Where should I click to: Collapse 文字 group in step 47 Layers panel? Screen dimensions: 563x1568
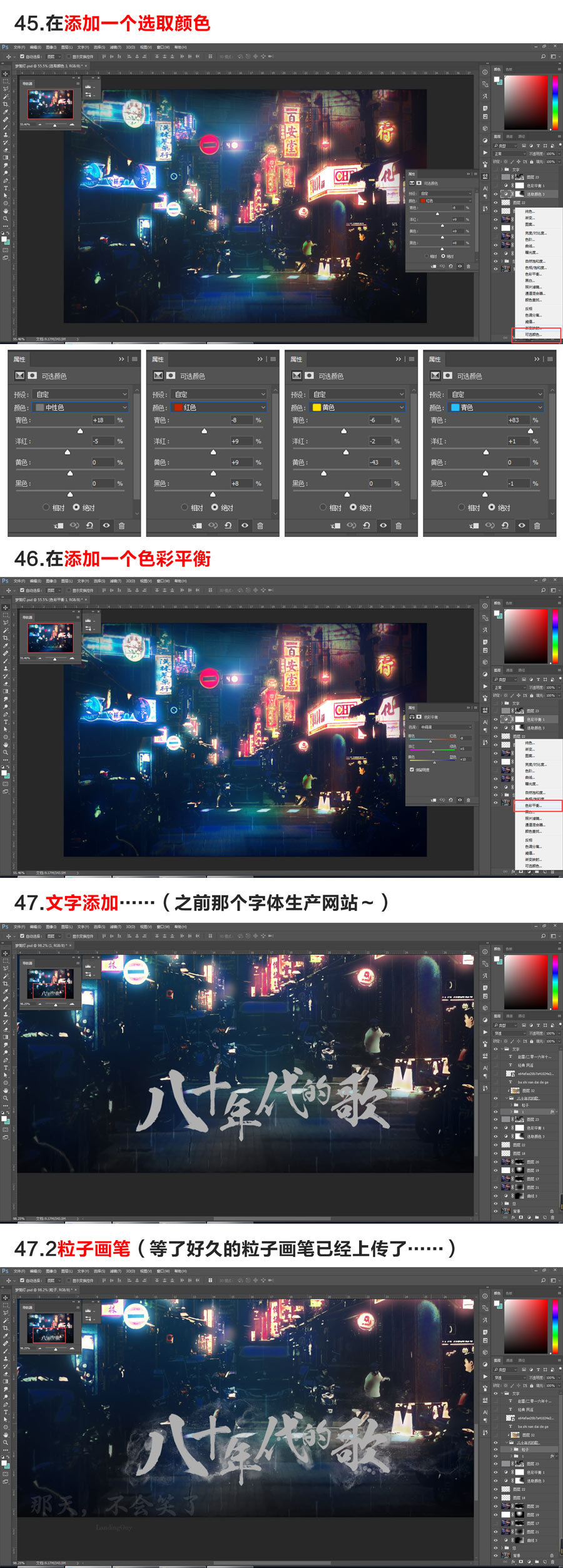click(502, 1049)
